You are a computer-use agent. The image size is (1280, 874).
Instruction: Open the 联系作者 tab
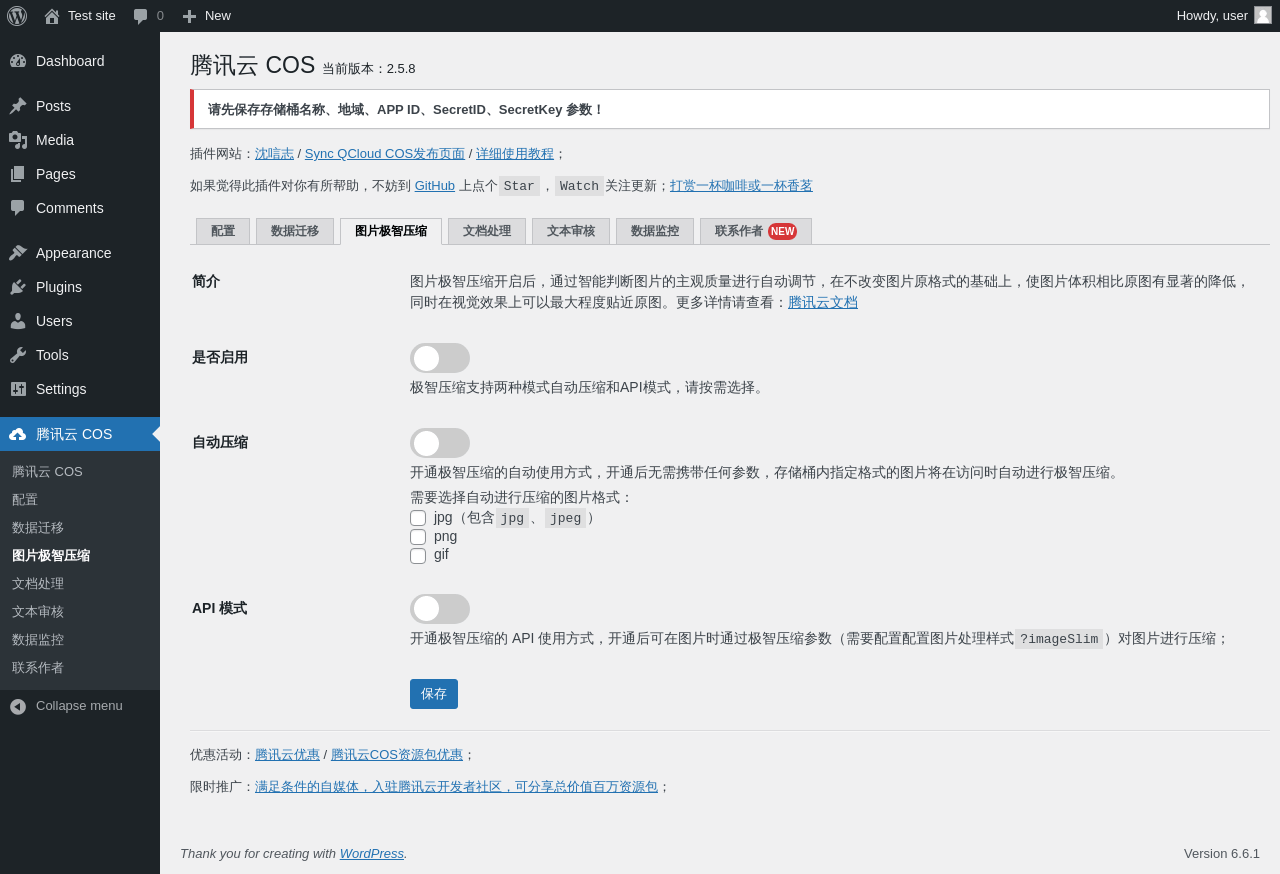coord(756,231)
